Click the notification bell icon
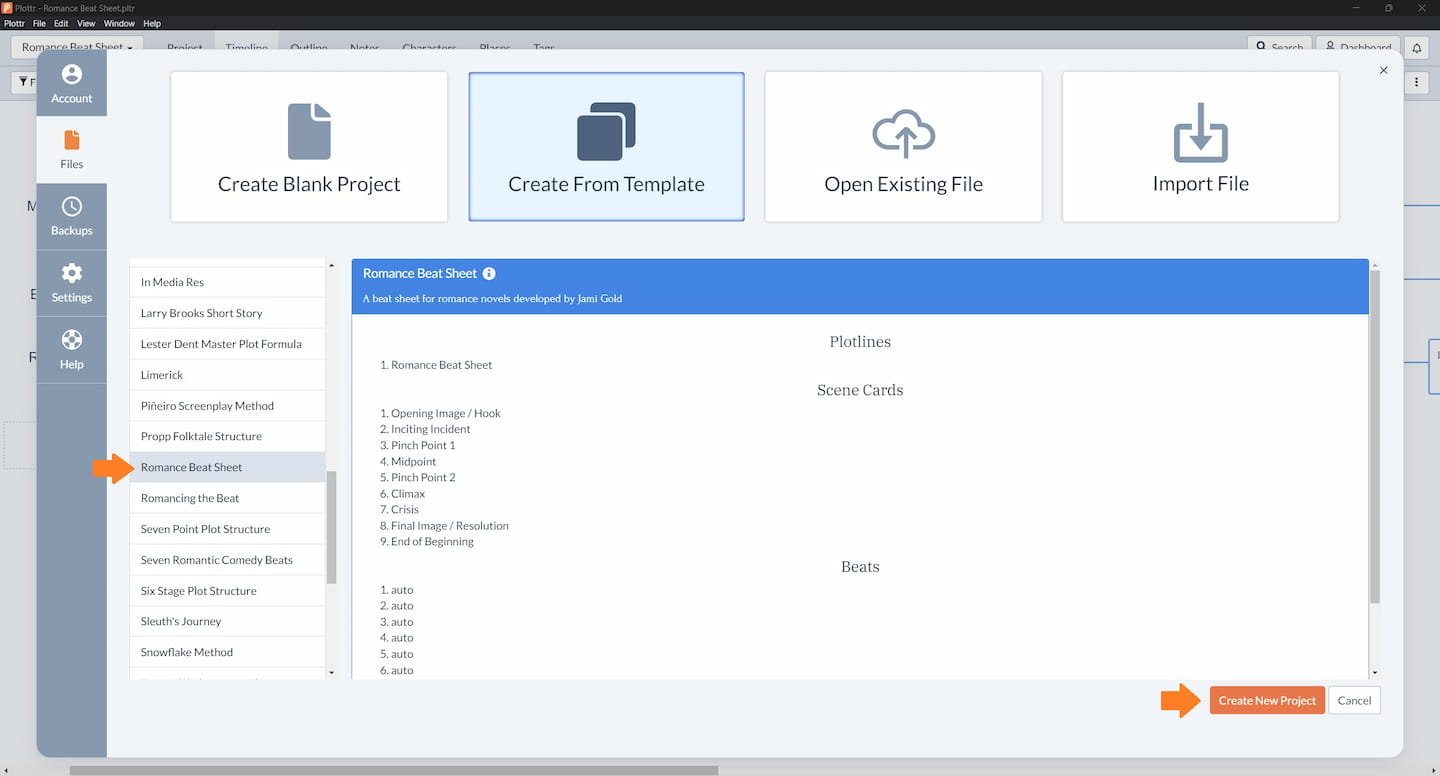The width and height of the screenshot is (1440, 776). click(1416, 48)
